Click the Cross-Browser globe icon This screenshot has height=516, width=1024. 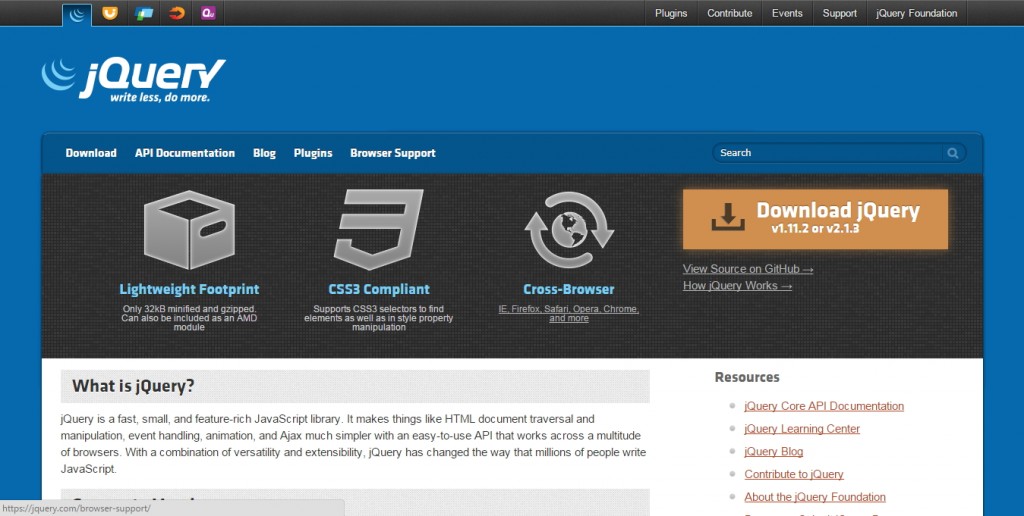tap(569, 229)
